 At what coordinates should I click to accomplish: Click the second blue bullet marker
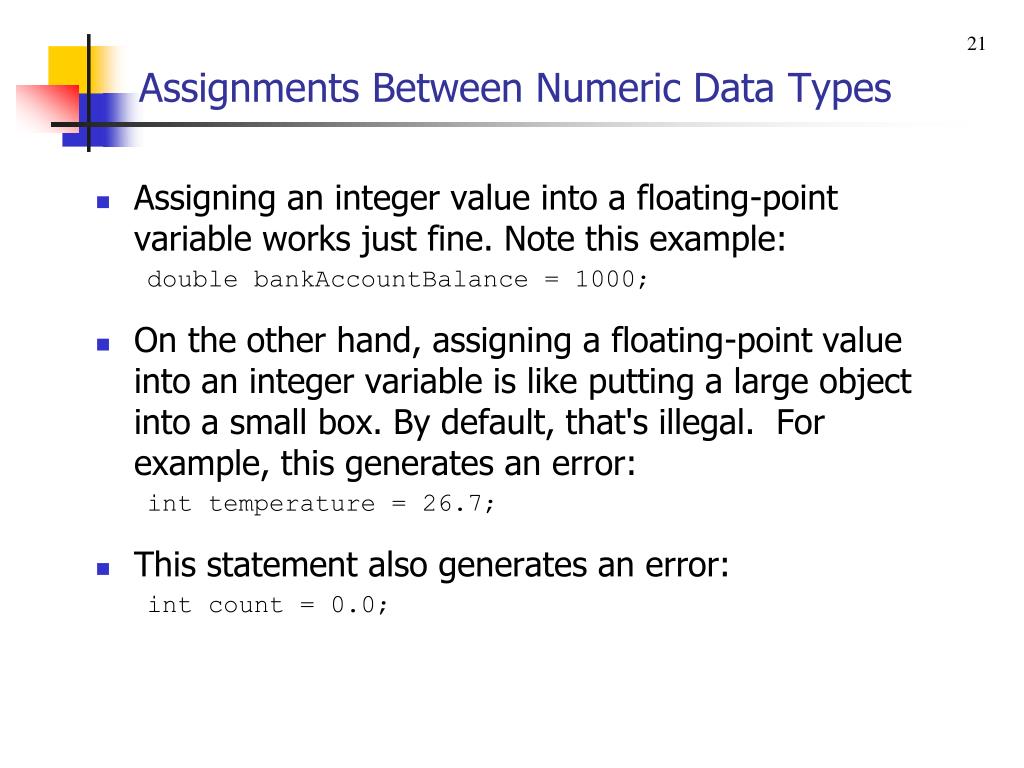pos(103,344)
